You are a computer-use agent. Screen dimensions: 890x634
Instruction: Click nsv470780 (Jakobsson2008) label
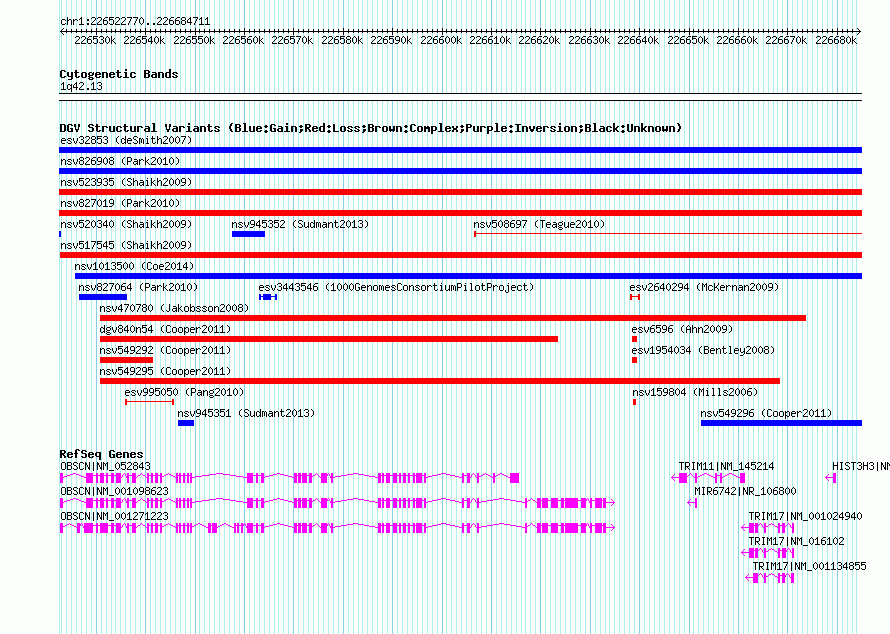click(174, 308)
